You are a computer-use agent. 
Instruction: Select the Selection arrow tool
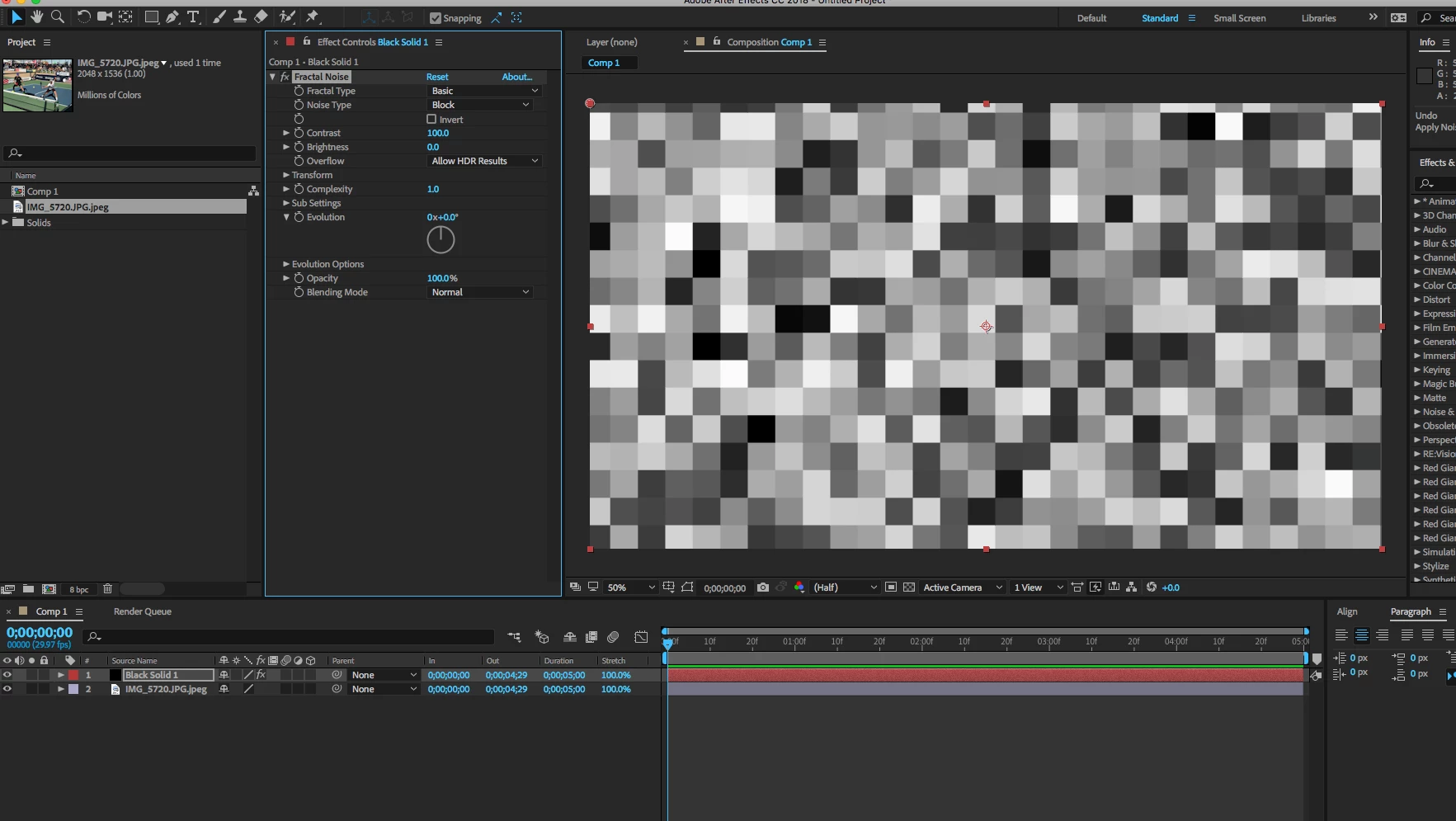click(x=16, y=17)
